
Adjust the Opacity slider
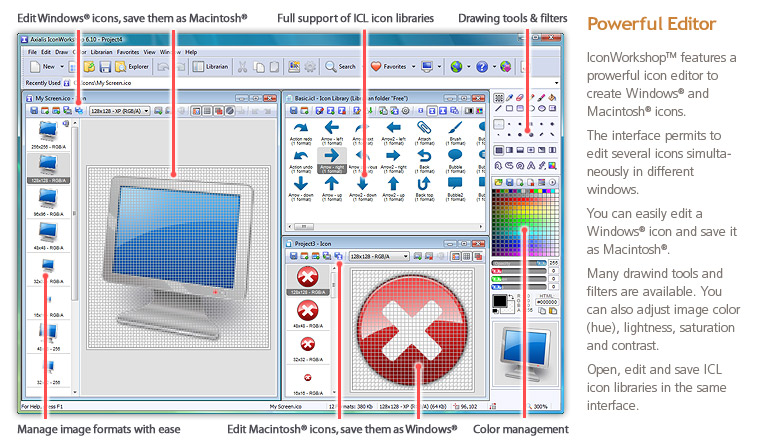pyautogui.click(x=519, y=264)
